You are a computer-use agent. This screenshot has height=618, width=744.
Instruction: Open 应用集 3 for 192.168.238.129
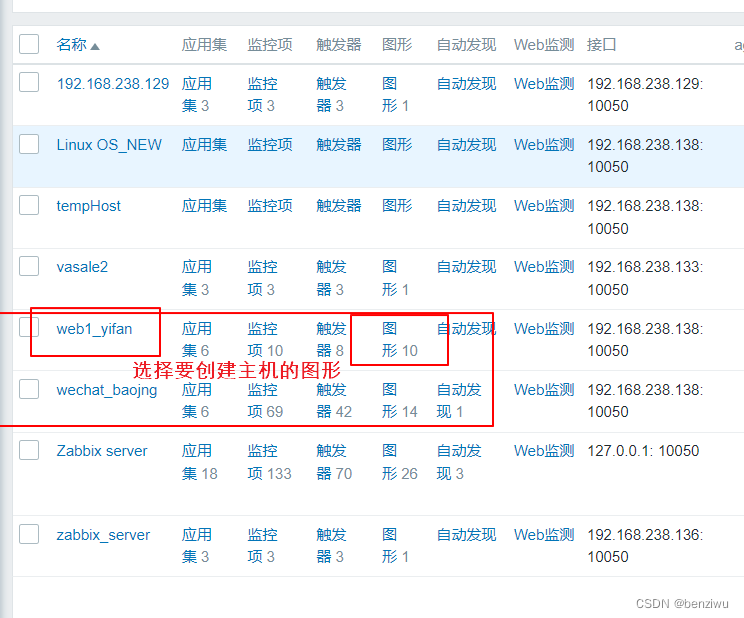pyautogui.click(x=196, y=94)
